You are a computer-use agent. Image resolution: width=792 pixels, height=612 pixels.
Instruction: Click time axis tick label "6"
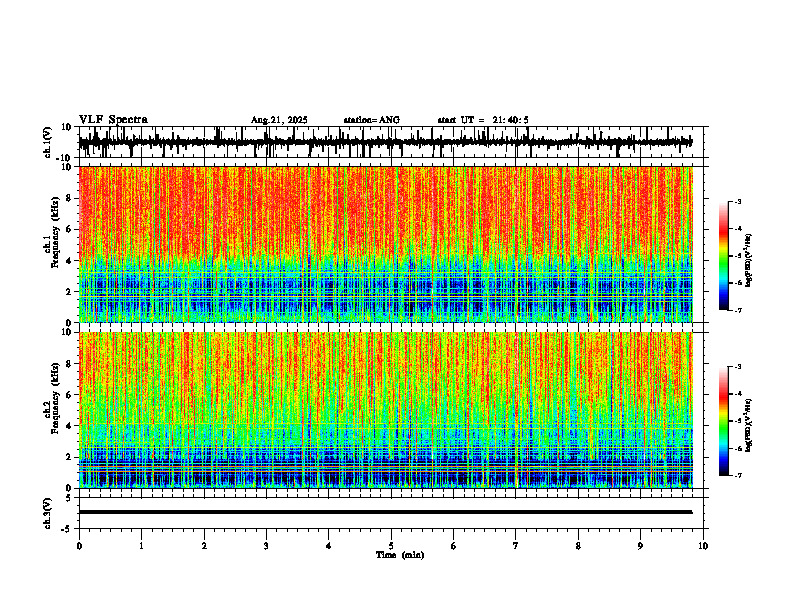454,546
